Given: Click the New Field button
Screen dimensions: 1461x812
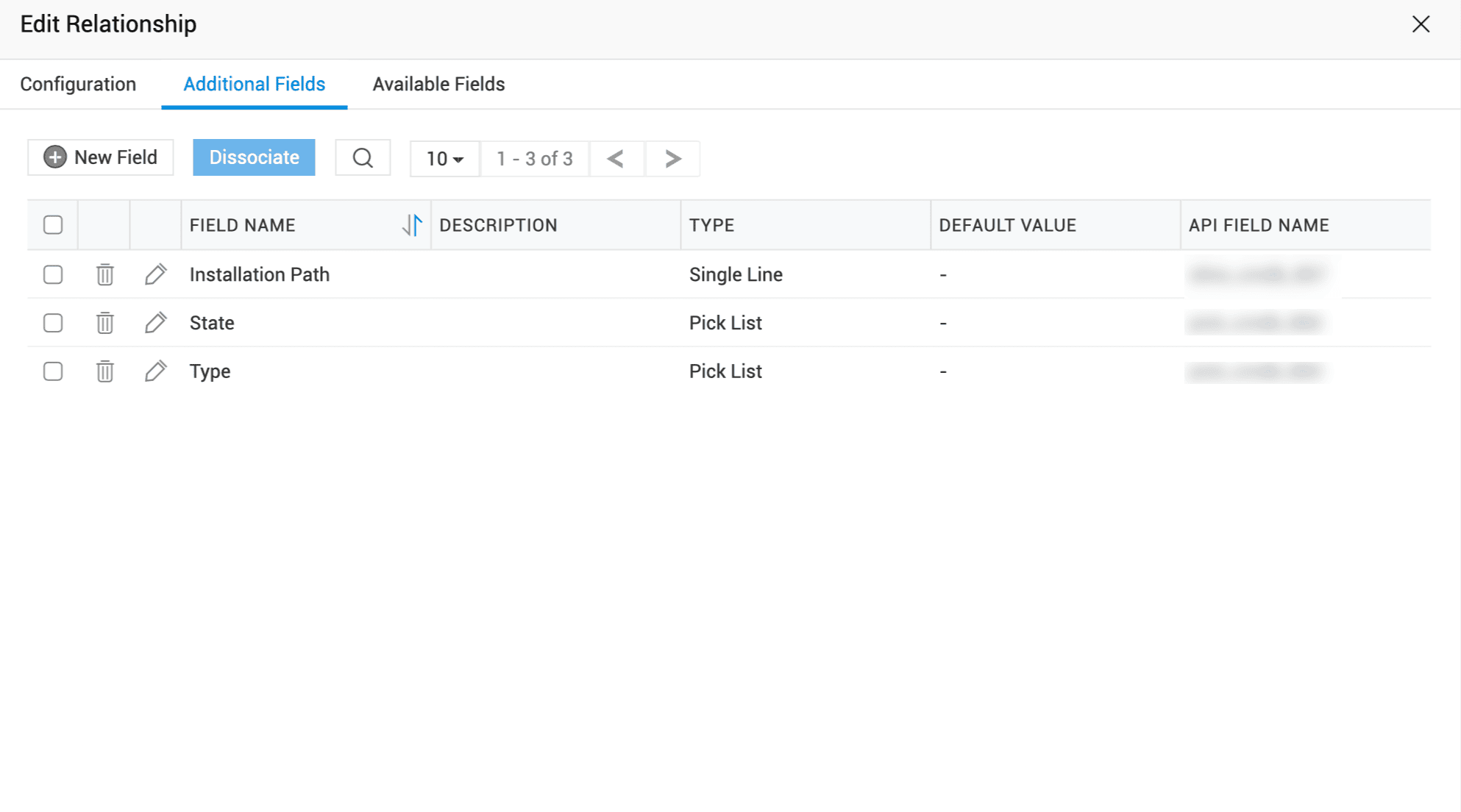Looking at the screenshot, I should tap(101, 157).
